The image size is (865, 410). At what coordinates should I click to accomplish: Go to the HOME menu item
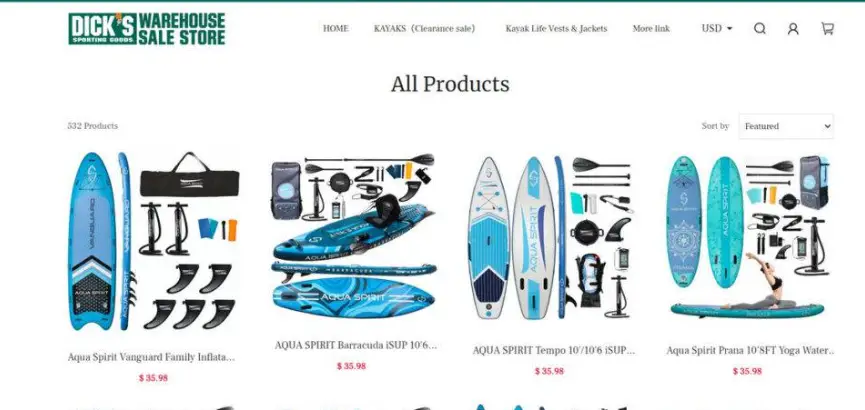[335, 28]
